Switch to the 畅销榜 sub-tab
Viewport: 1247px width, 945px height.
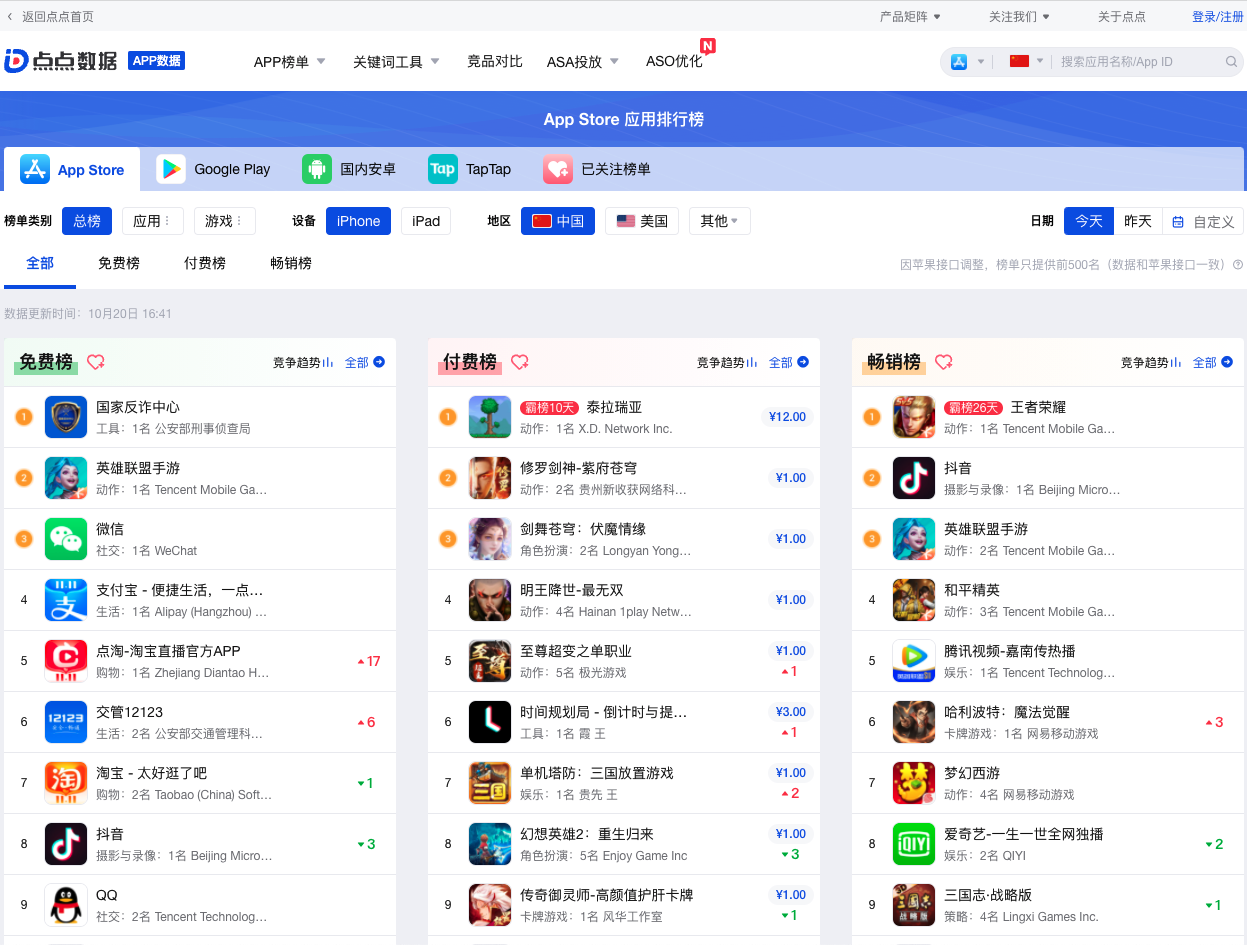291,264
